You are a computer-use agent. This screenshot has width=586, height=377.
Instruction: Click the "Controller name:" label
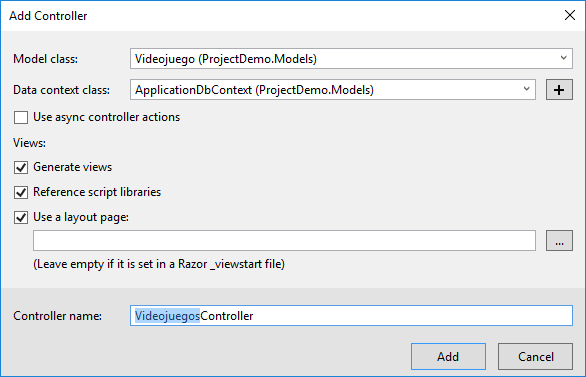point(57,316)
